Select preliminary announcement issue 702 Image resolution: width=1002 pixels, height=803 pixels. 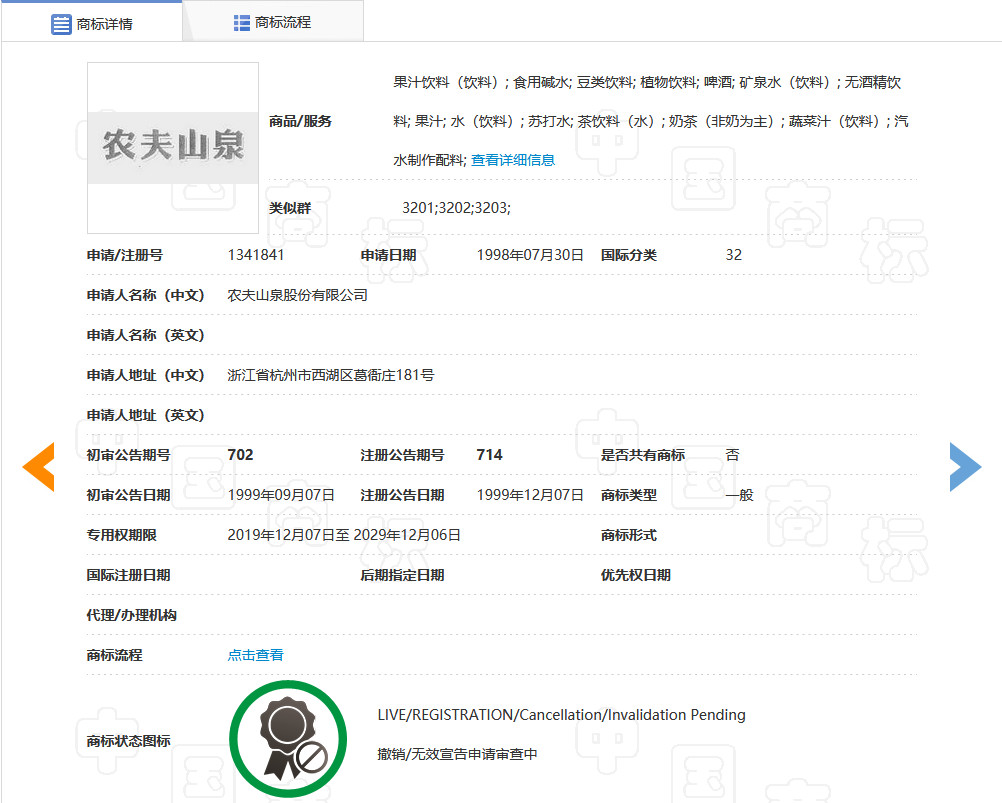240,455
